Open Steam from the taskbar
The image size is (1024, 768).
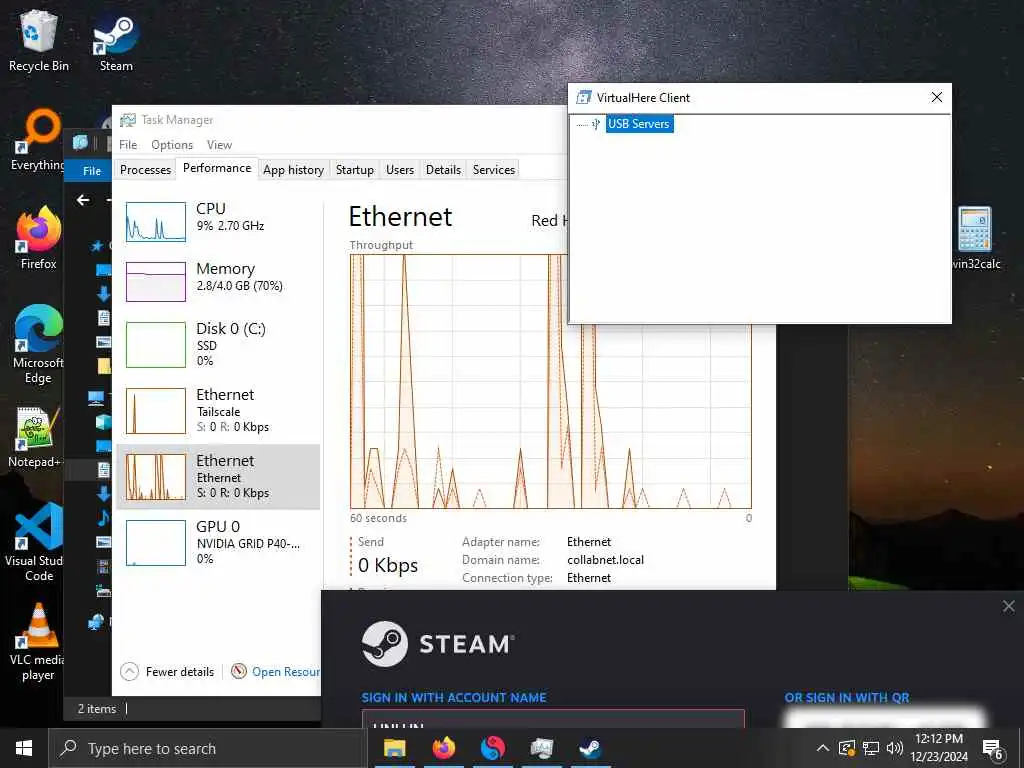click(590, 748)
